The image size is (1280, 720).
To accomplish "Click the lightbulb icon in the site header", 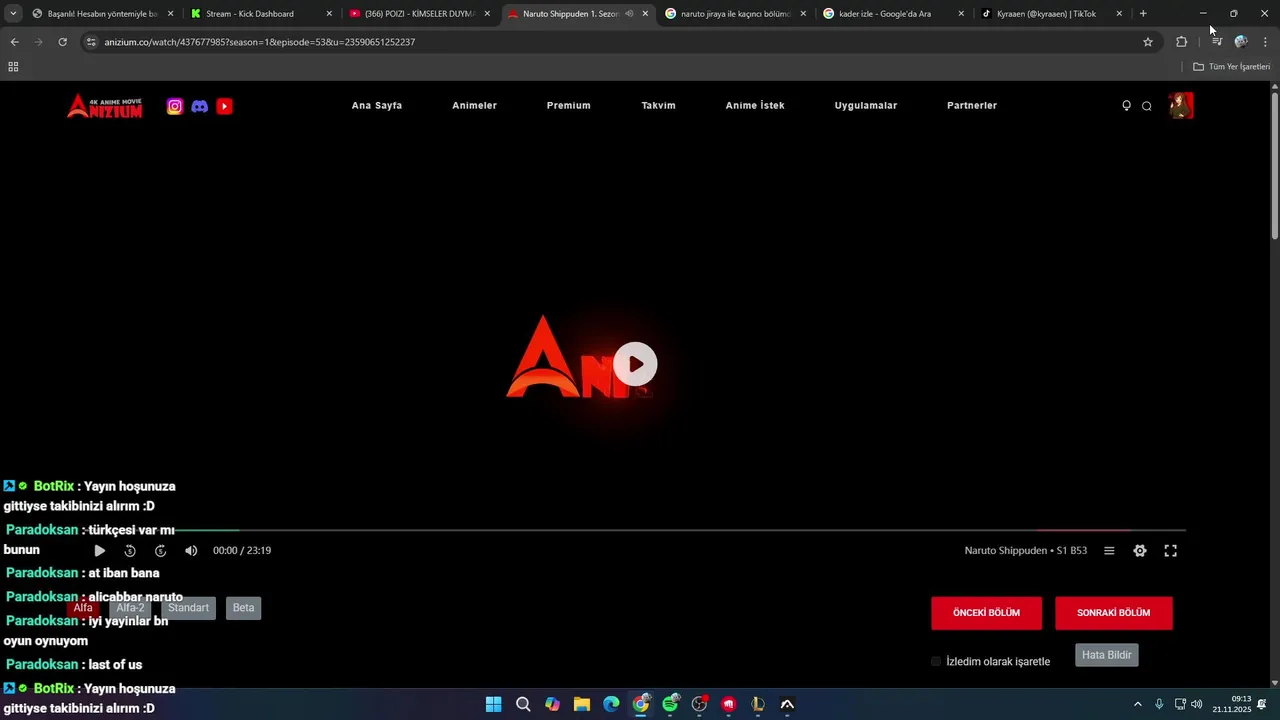I will 1126,106.
